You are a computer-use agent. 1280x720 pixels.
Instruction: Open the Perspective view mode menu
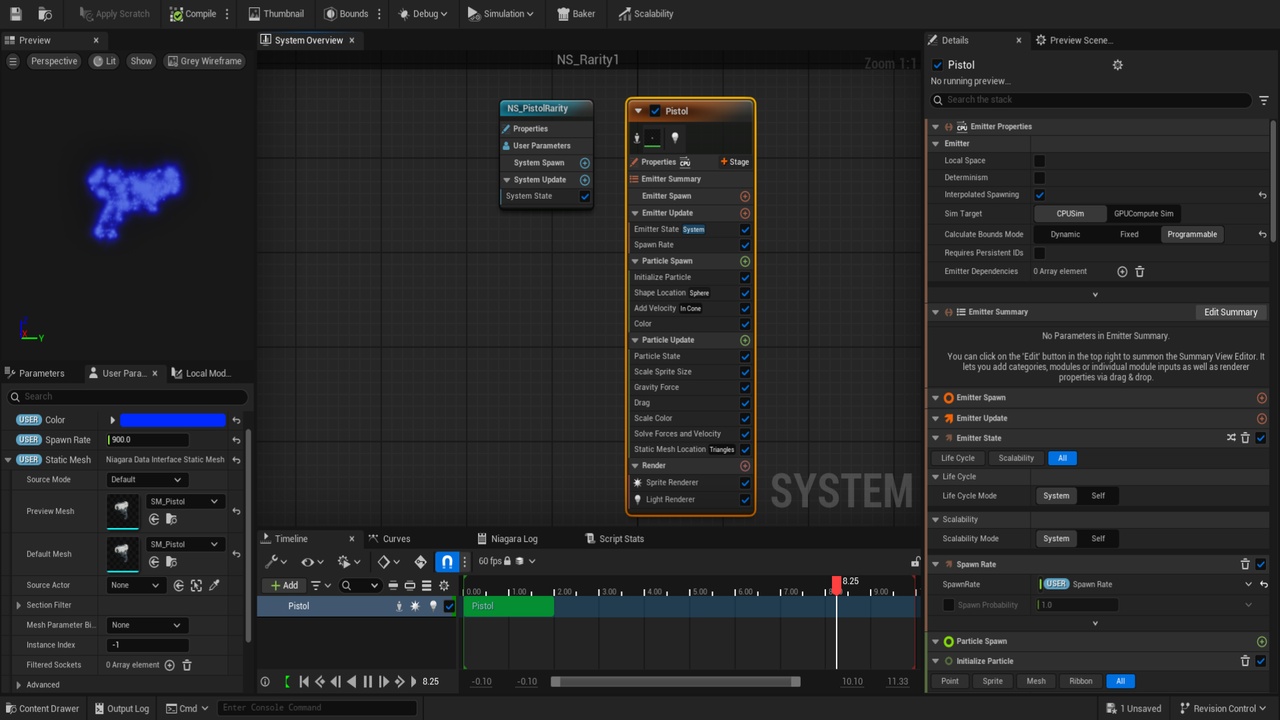(54, 61)
